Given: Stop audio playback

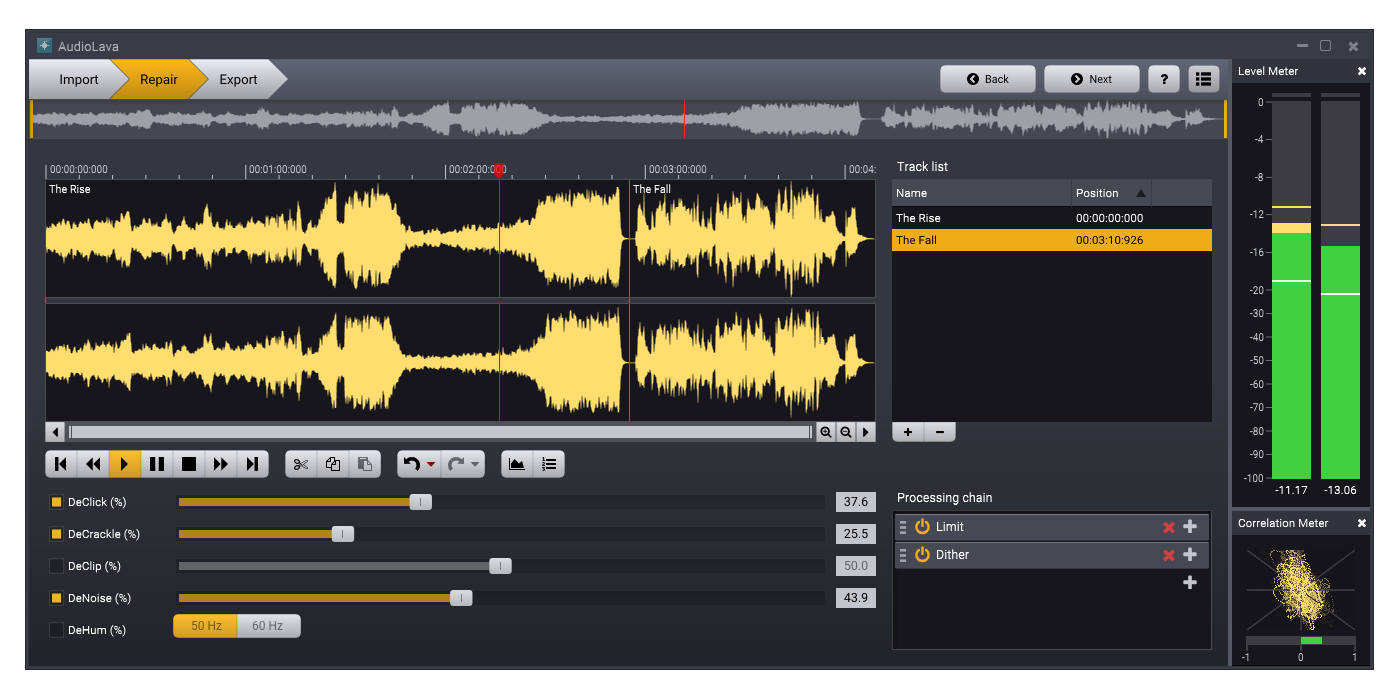Looking at the screenshot, I should point(189,464).
